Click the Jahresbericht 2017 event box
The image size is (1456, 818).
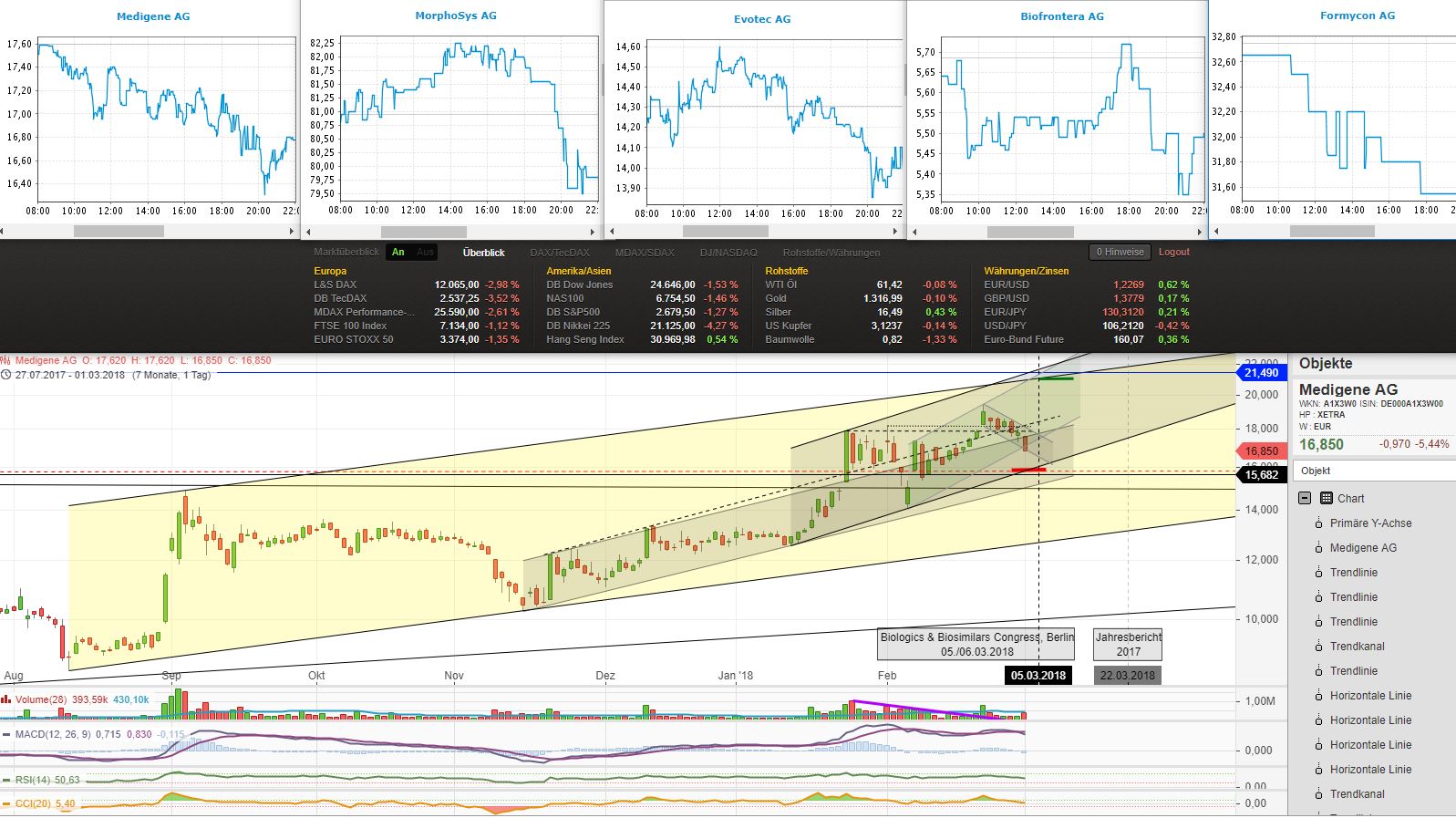click(x=1129, y=644)
